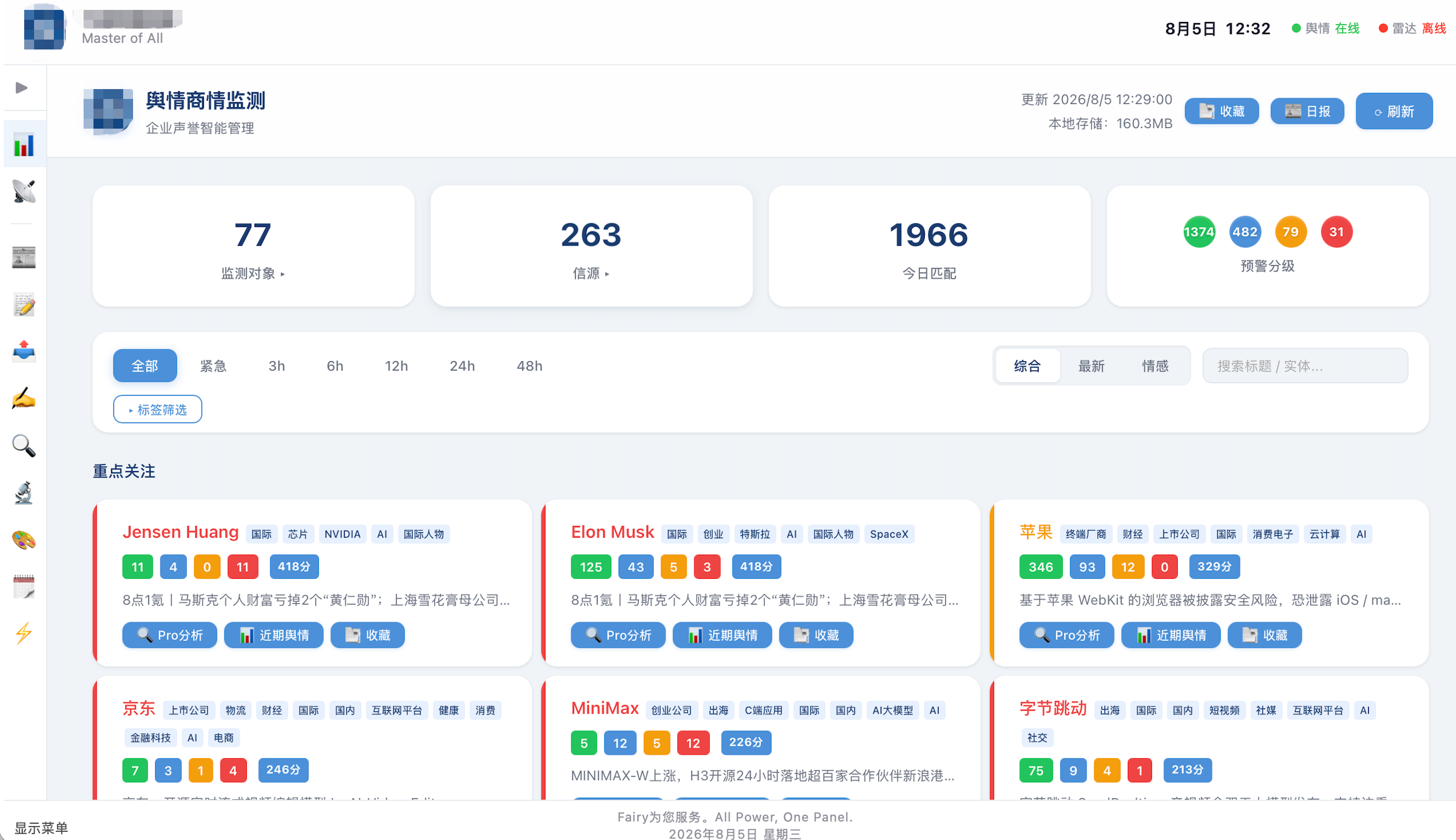Run Pro分析 for Jensen Huang
Image resolution: width=1456 pixels, height=840 pixels.
[169, 635]
